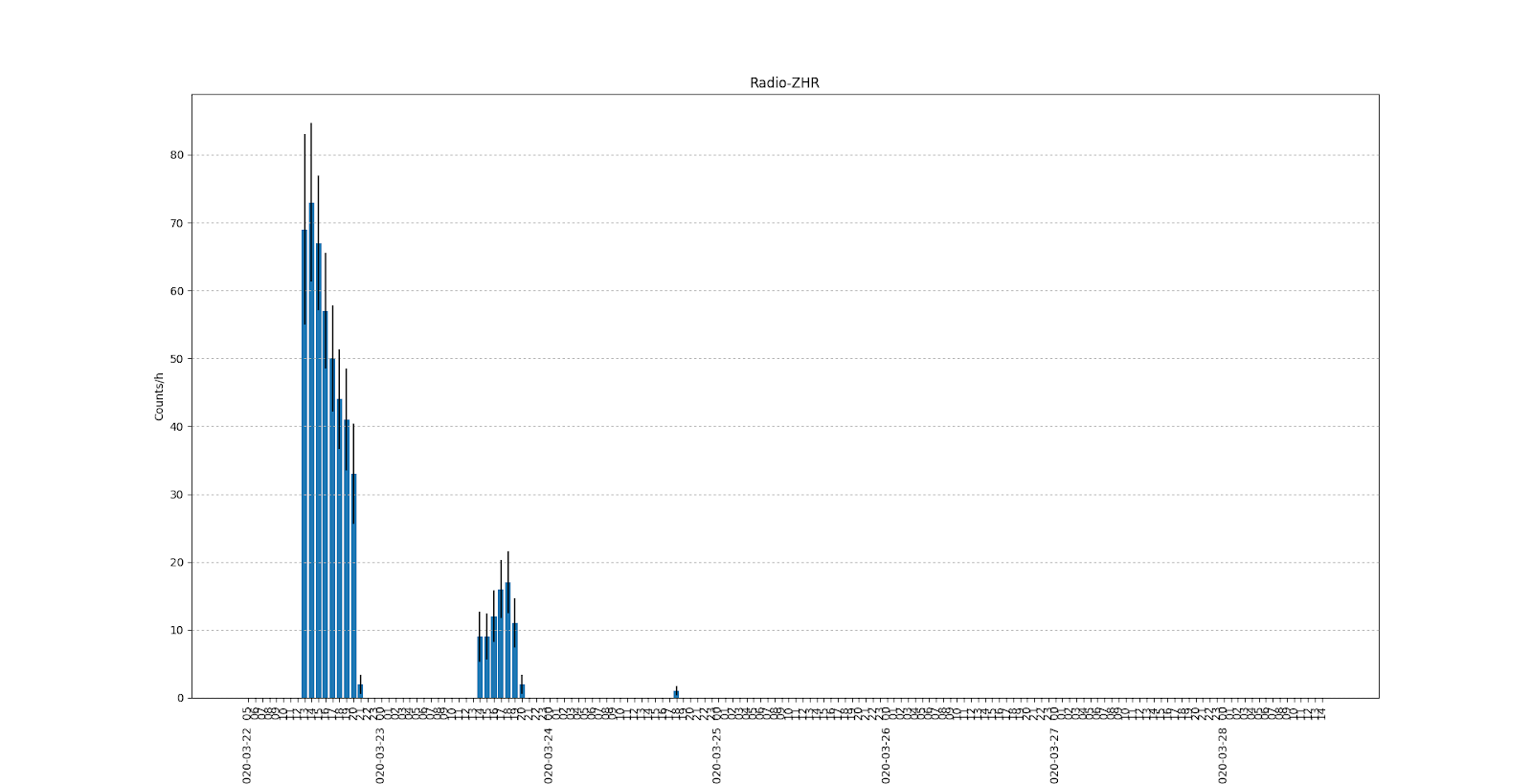1532x784 pixels.
Task: Click the y-axis tick label "70"
Action: (x=177, y=223)
